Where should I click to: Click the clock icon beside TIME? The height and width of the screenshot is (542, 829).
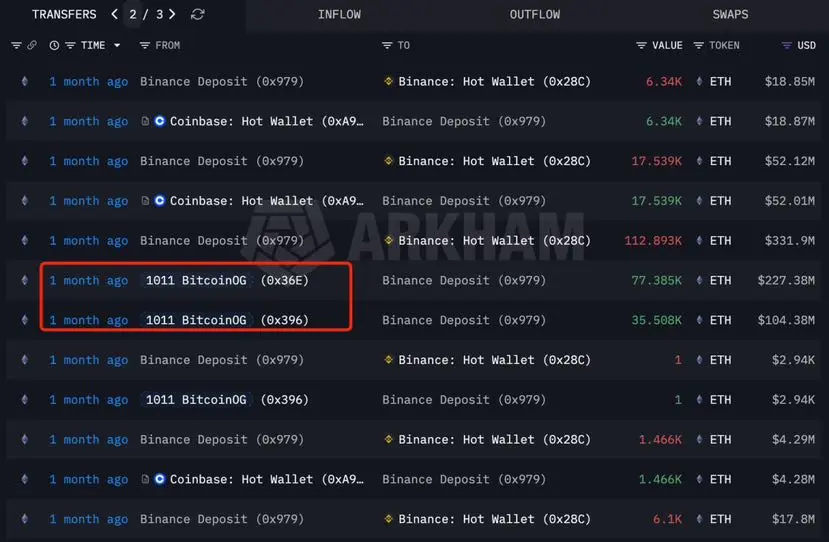point(54,45)
